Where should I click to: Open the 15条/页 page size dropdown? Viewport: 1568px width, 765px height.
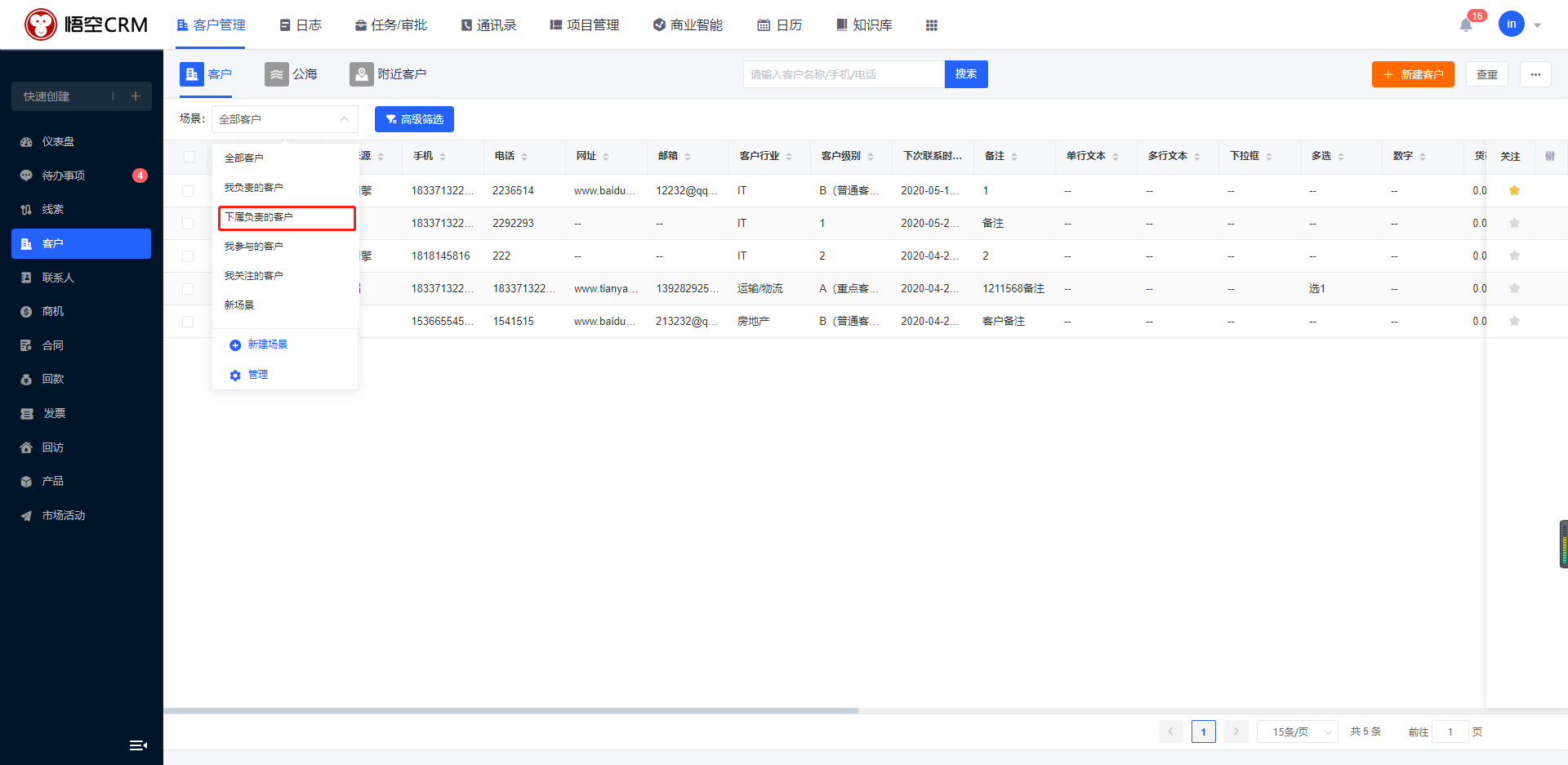(1297, 732)
